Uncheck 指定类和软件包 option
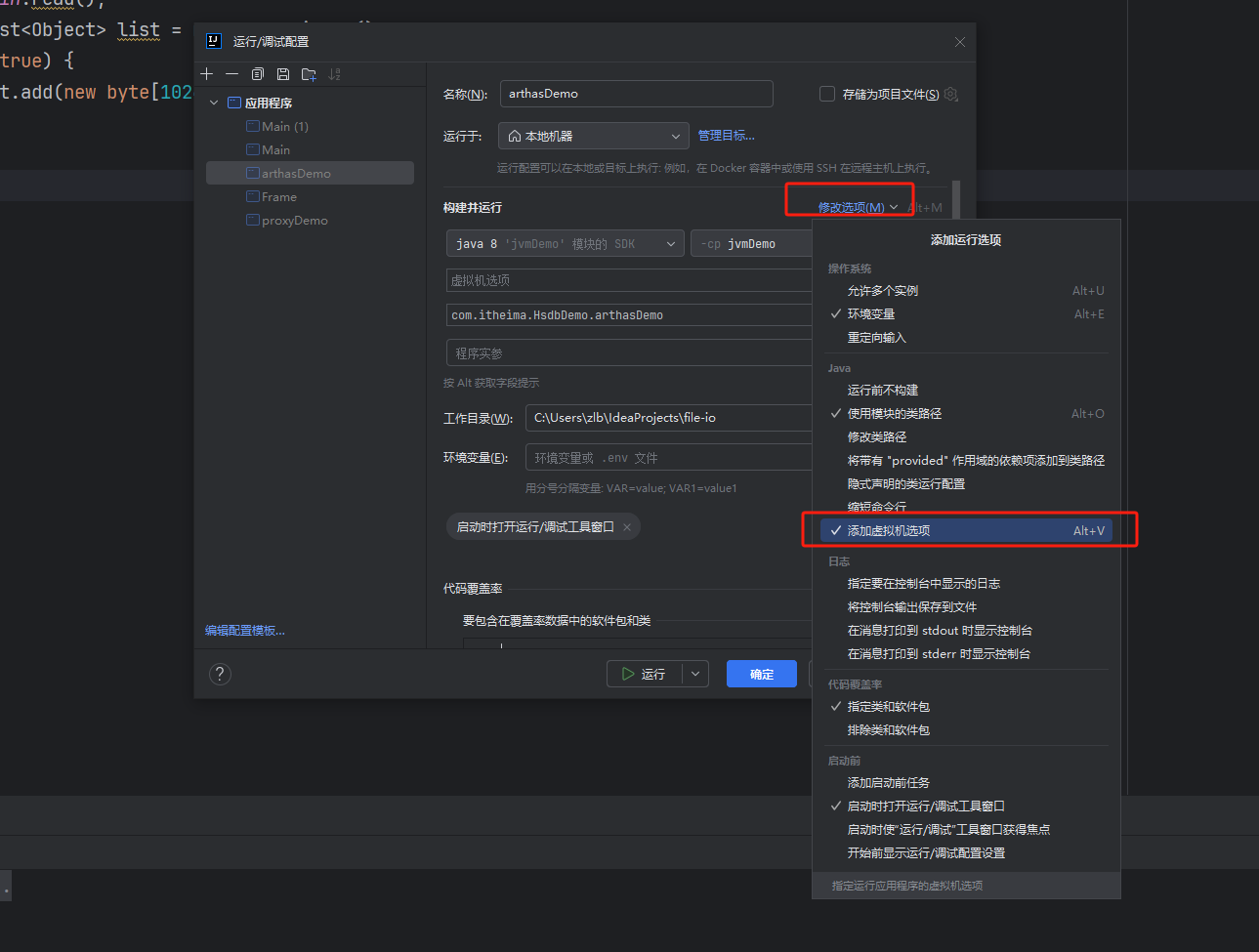Image resolution: width=1259 pixels, height=952 pixels. click(x=966, y=707)
